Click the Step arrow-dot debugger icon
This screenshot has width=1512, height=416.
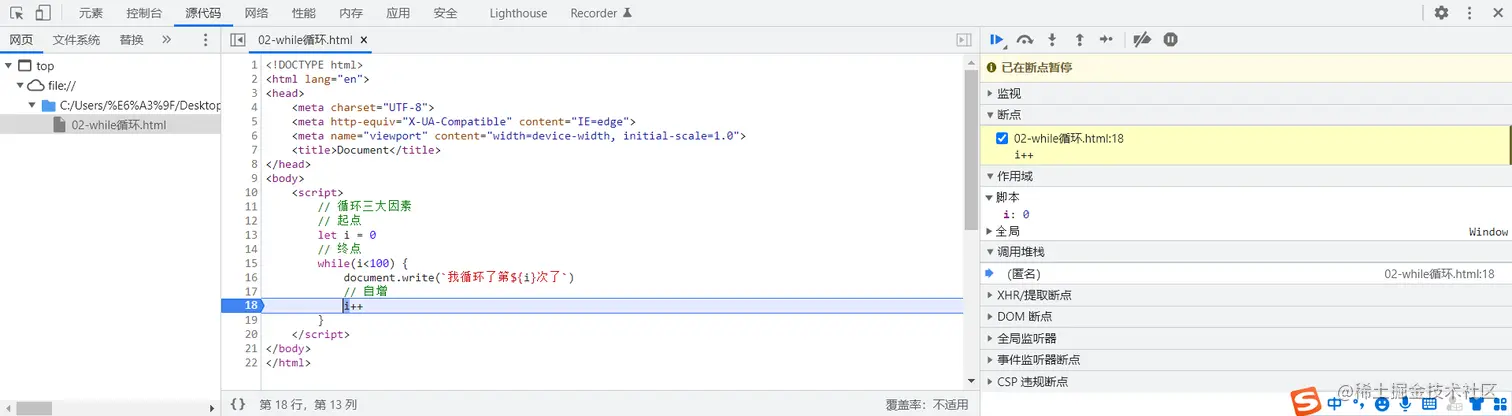(1106, 40)
